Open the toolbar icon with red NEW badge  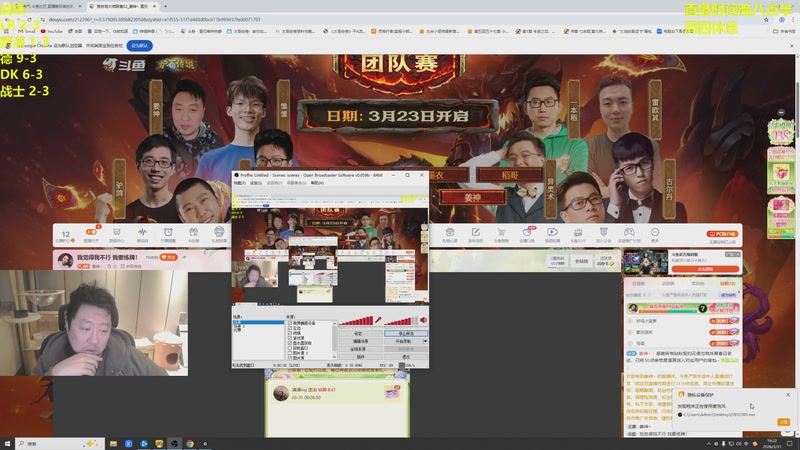click(x=528, y=232)
